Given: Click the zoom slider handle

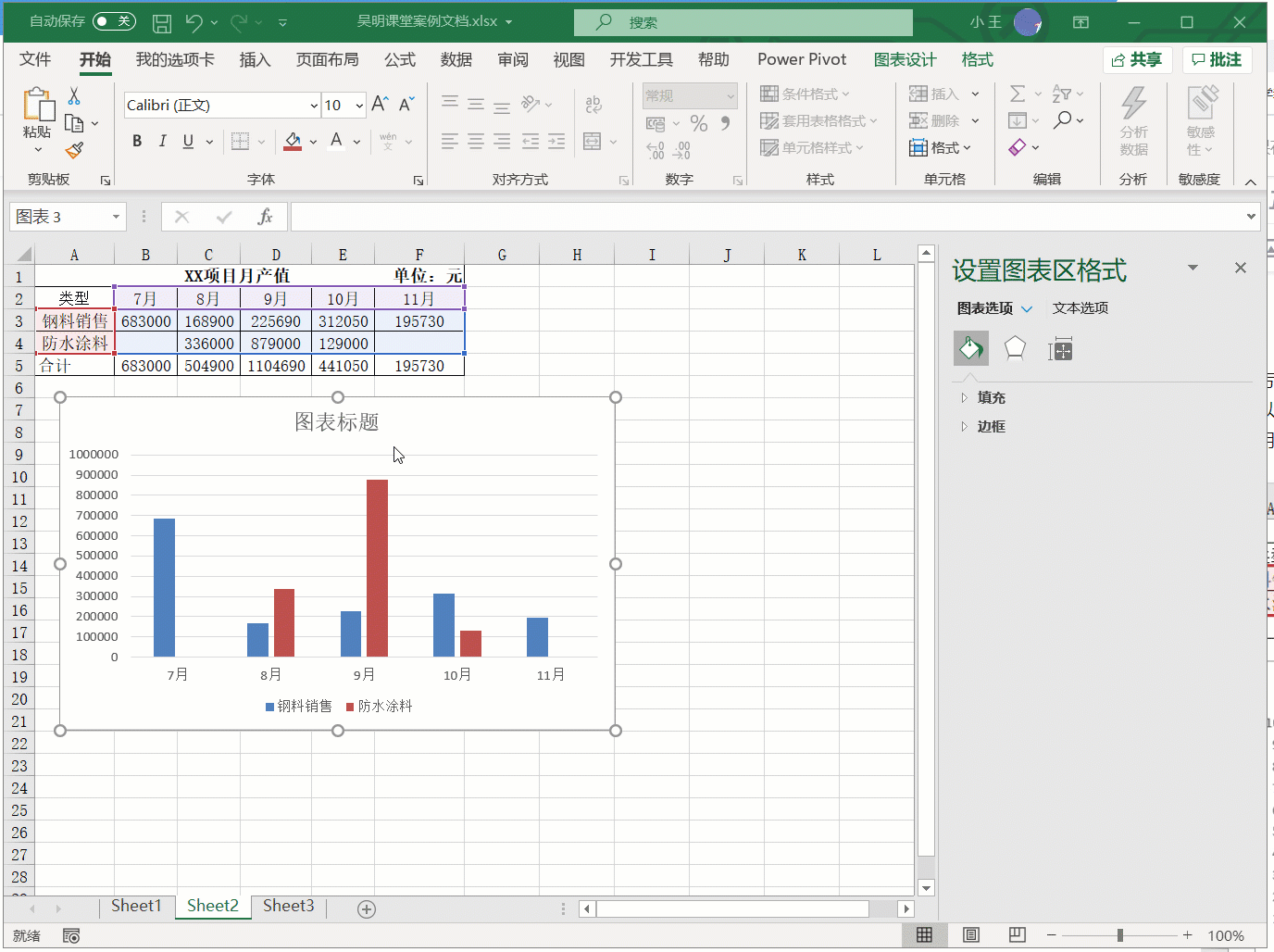Looking at the screenshot, I should (1120, 935).
